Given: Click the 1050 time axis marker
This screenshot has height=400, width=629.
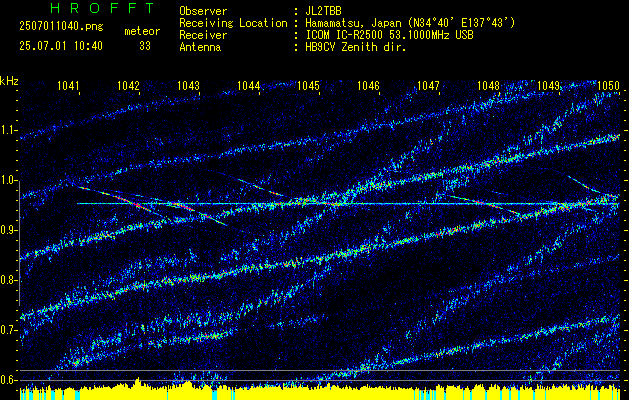Looking at the screenshot, I should pyautogui.click(x=609, y=85).
